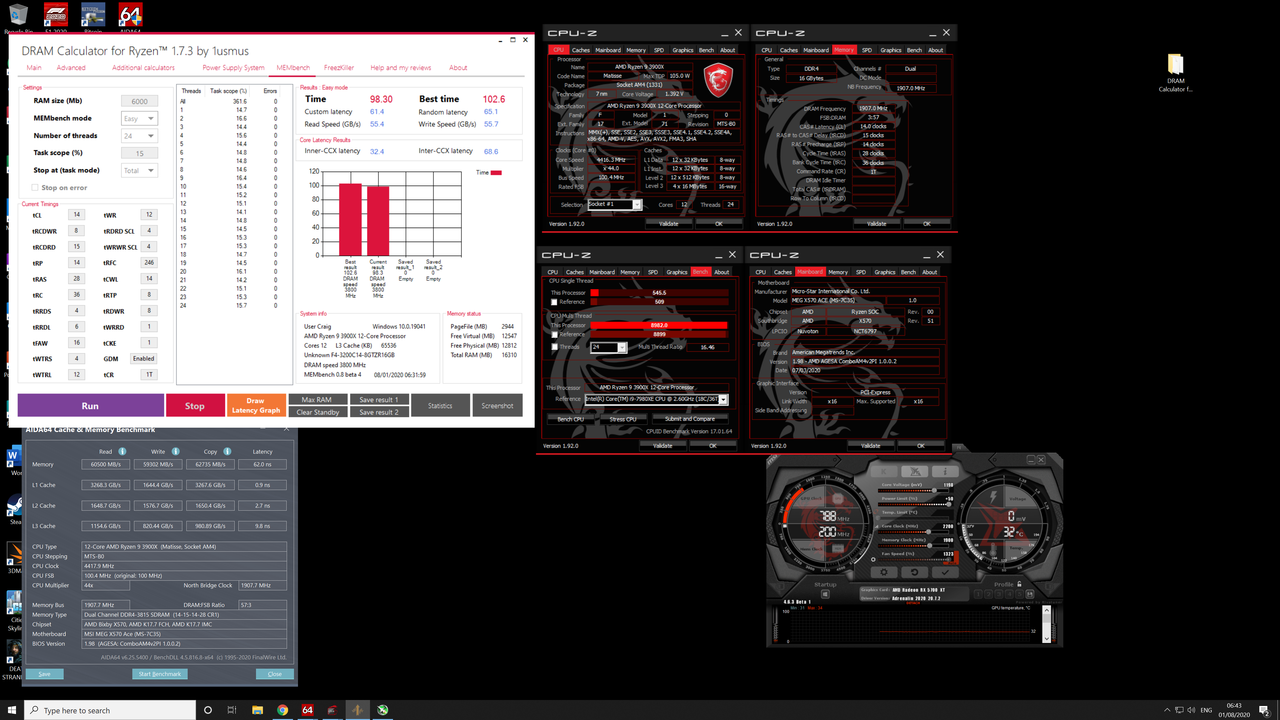Viewport: 1280px width, 720px height.
Task: Show Afterburner information i button
Action: click(x=945, y=471)
